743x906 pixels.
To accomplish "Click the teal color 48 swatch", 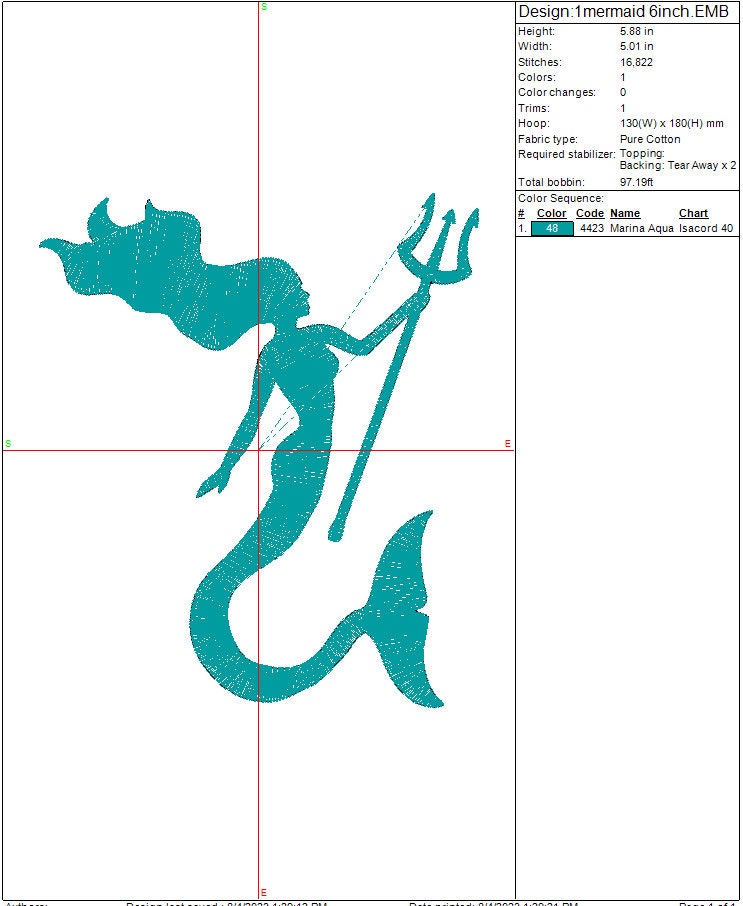I will point(552,228).
